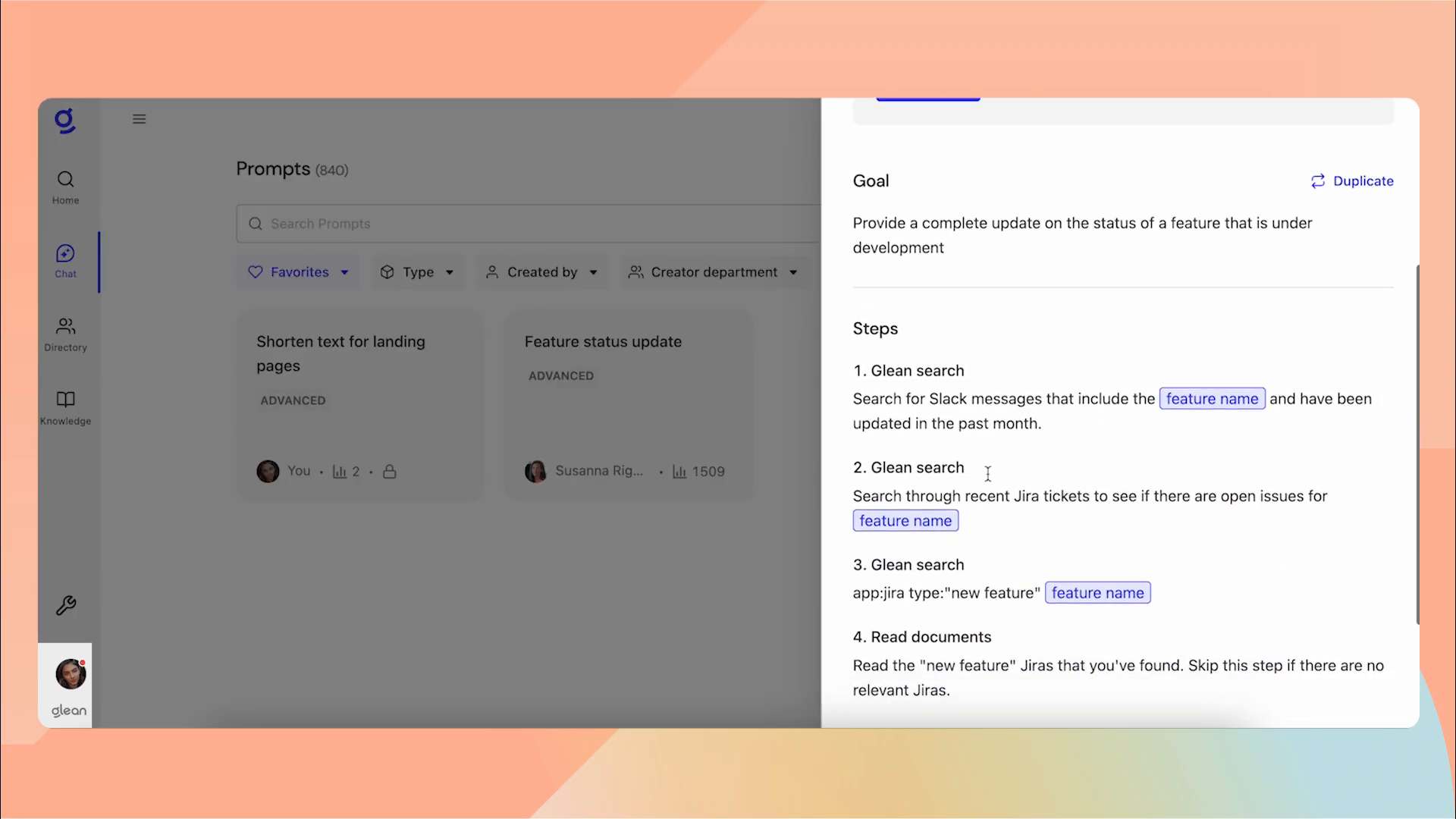
Task: Click the Duplicate link
Action: (1352, 181)
